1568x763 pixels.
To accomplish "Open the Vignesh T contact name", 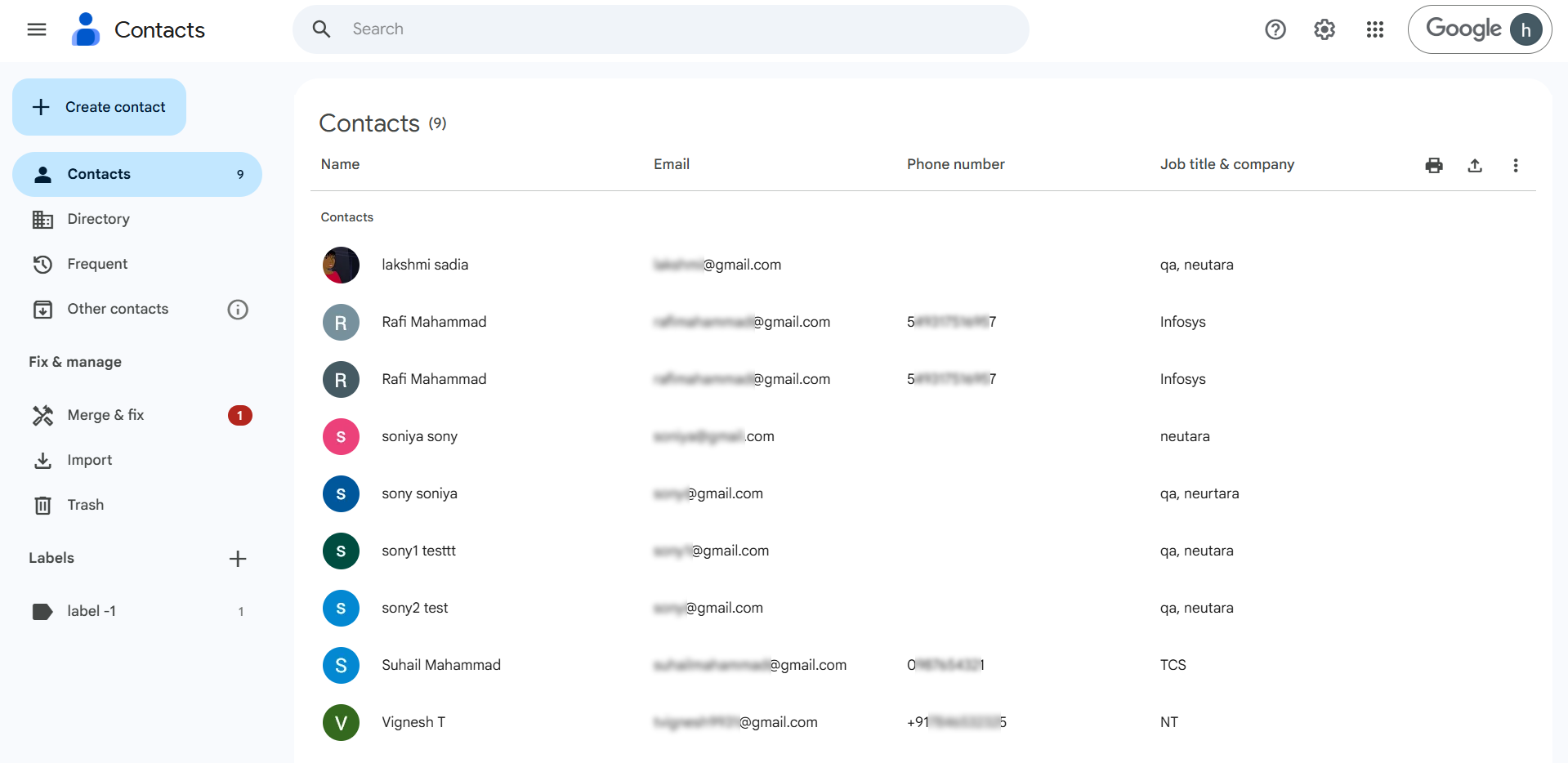I will pyautogui.click(x=413, y=722).
